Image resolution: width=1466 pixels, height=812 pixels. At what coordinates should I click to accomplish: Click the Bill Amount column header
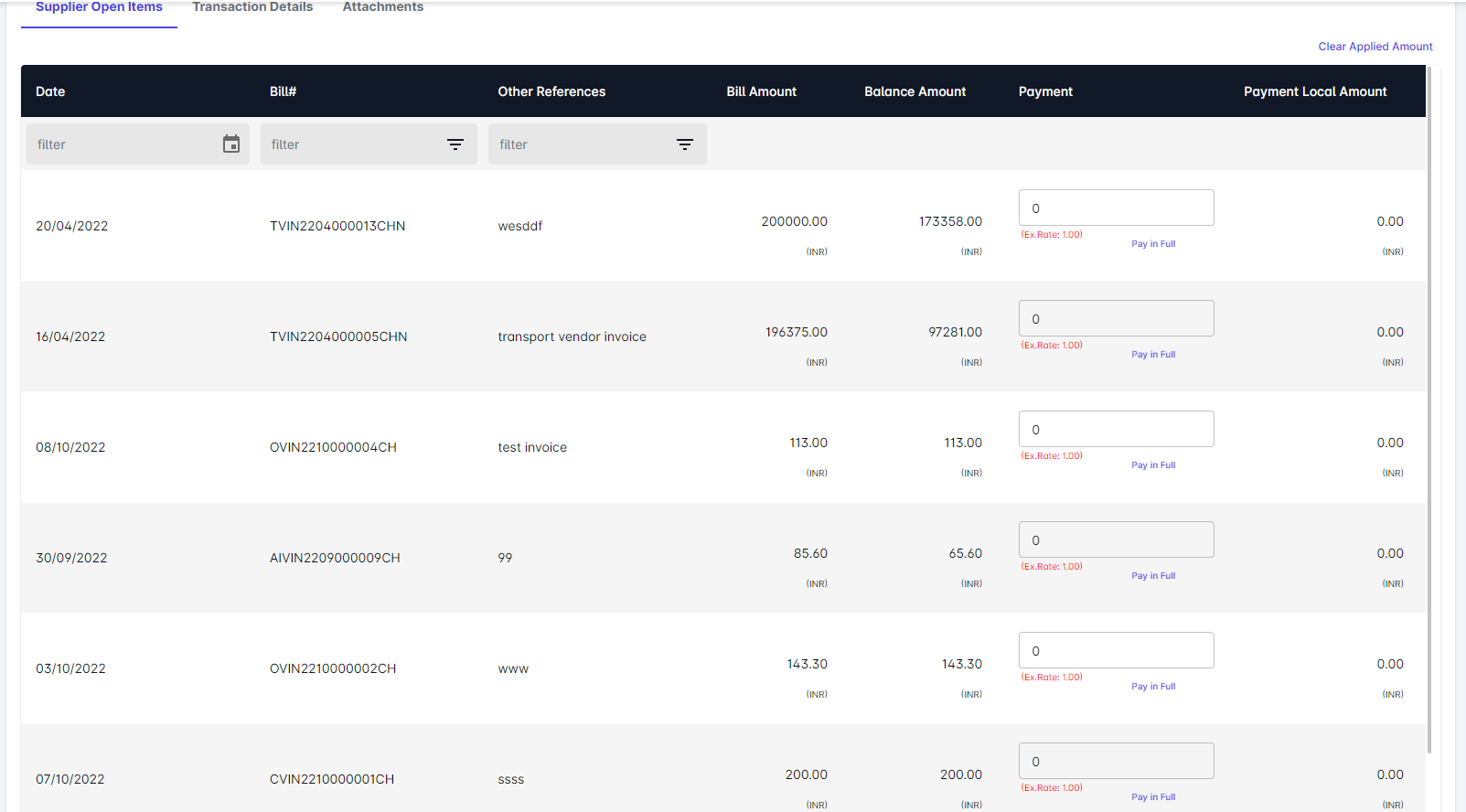click(761, 91)
